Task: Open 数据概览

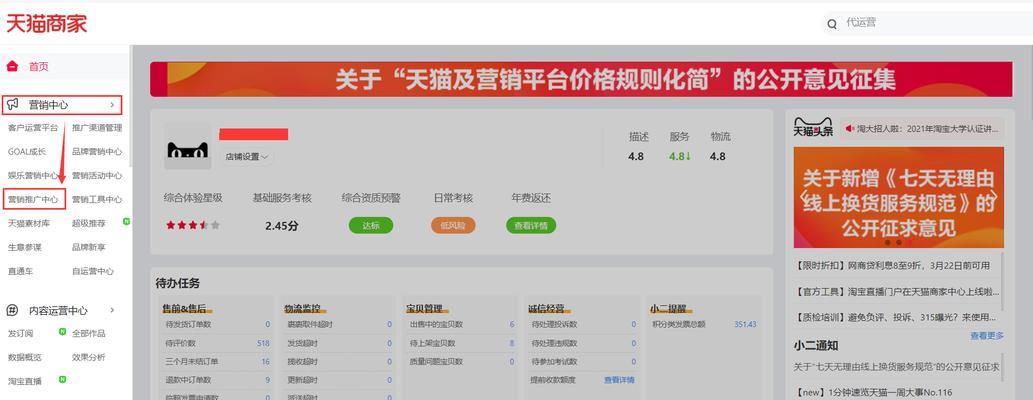Action: pos(24,357)
